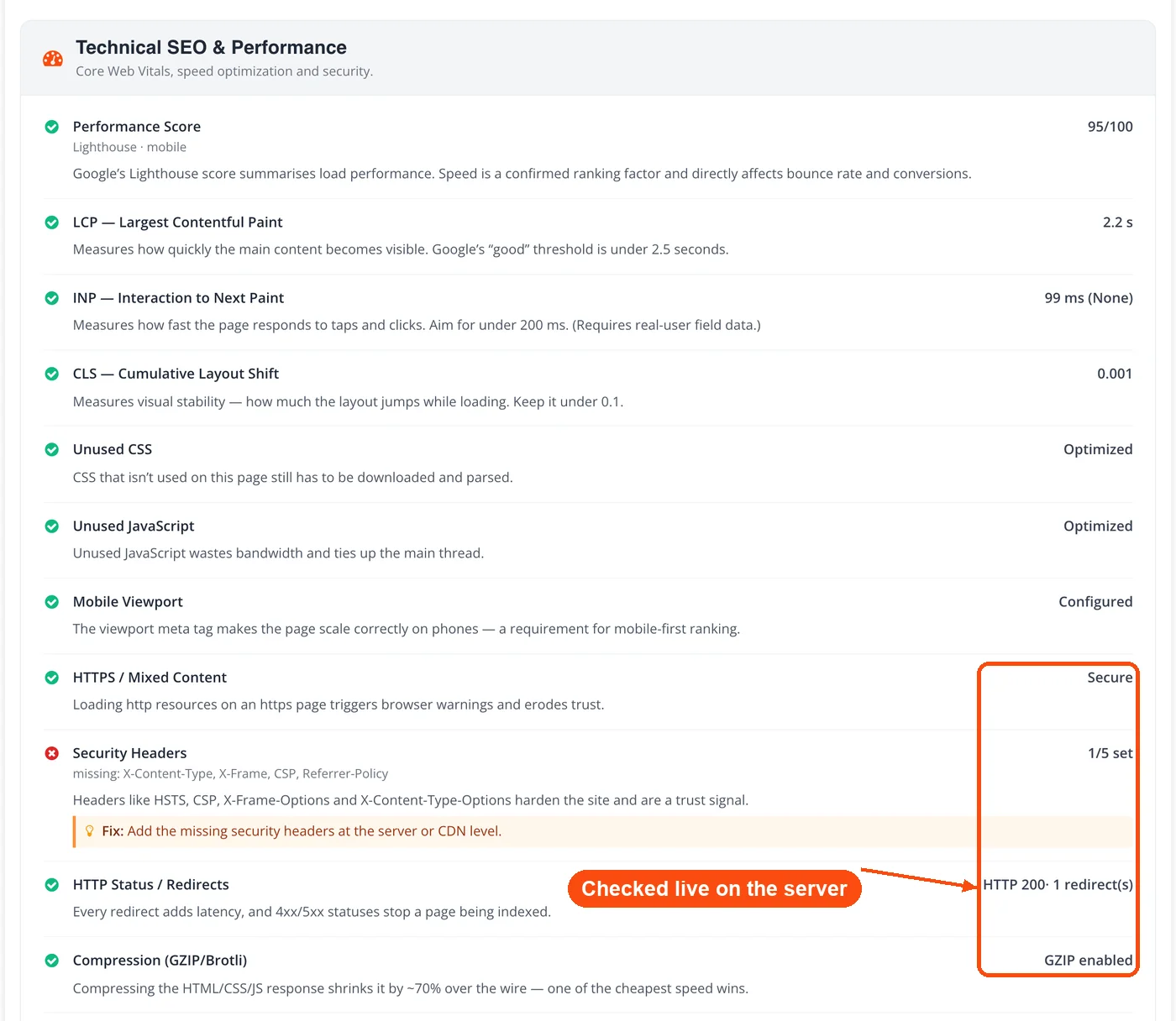Viewport: 1176px width, 1021px height.
Task: Click the "2.2 s" LCP value
Action: [1118, 223]
